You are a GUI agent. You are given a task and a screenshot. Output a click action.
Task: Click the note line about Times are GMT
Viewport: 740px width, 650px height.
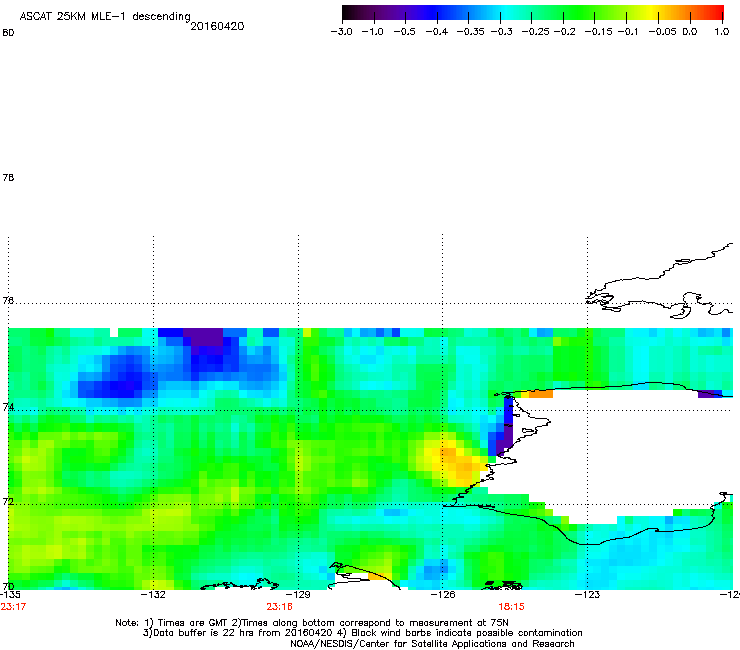[312, 623]
